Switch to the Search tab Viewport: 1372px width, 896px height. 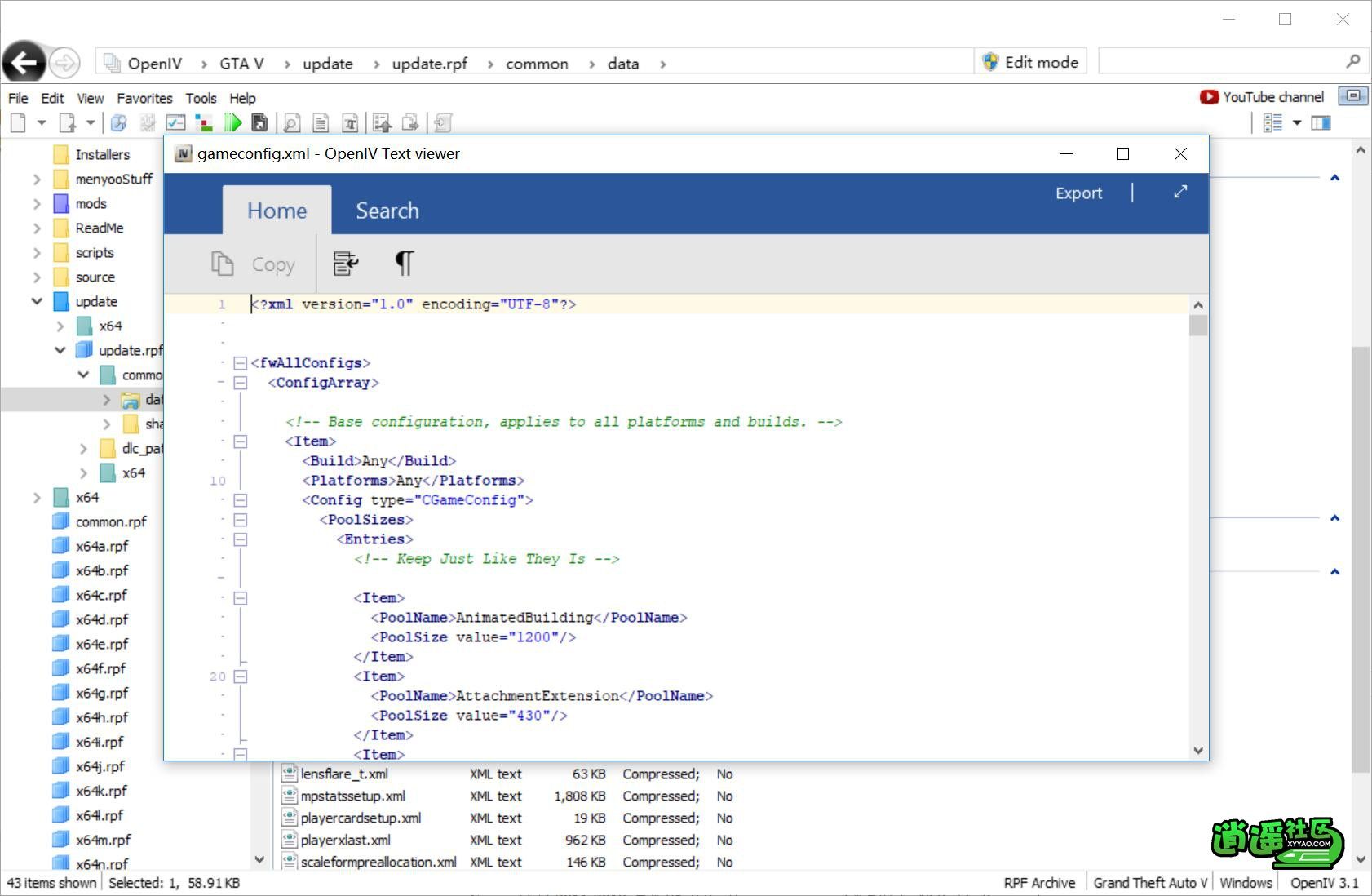387,211
